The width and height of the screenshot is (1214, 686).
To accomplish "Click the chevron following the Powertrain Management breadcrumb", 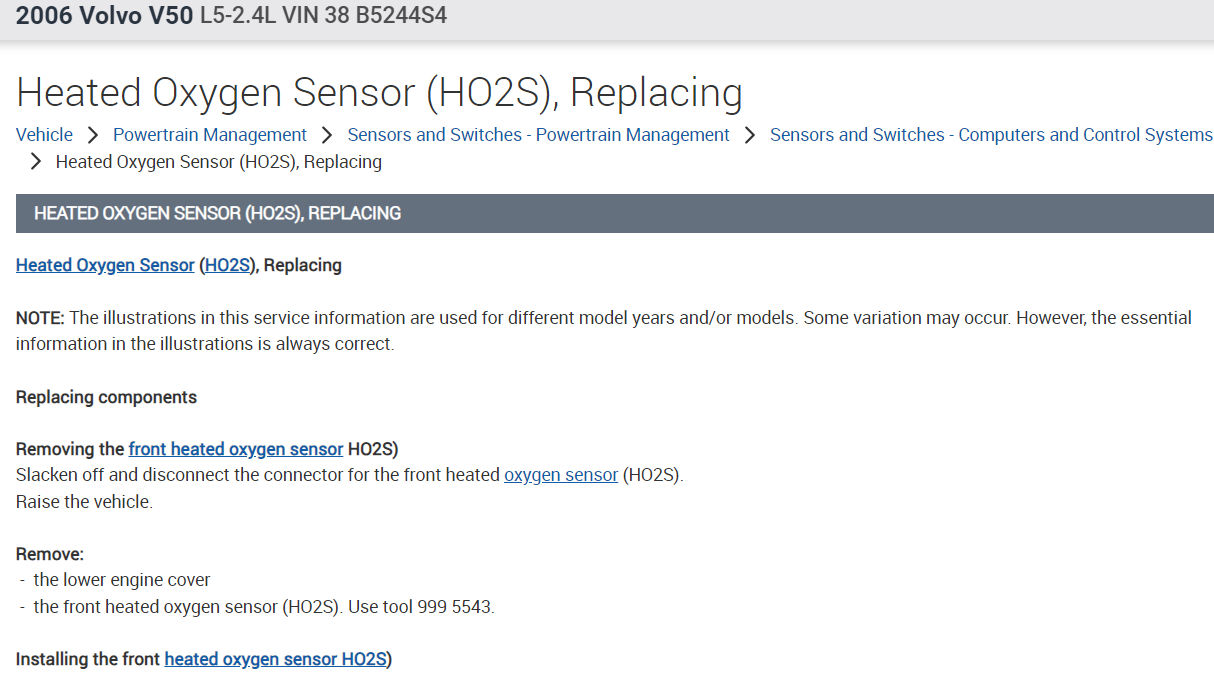I will pos(327,135).
